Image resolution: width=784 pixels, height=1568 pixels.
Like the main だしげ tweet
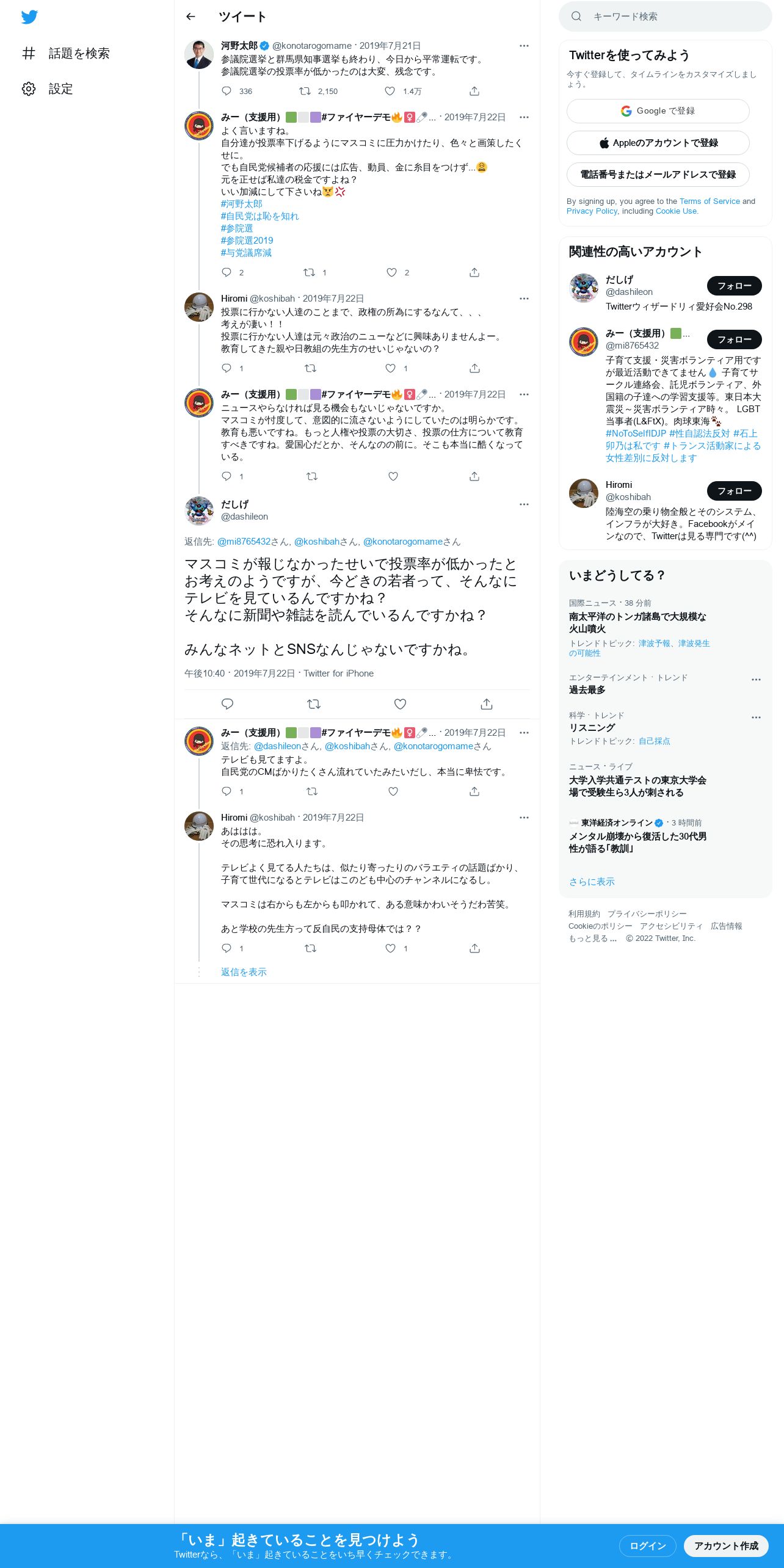[400, 704]
